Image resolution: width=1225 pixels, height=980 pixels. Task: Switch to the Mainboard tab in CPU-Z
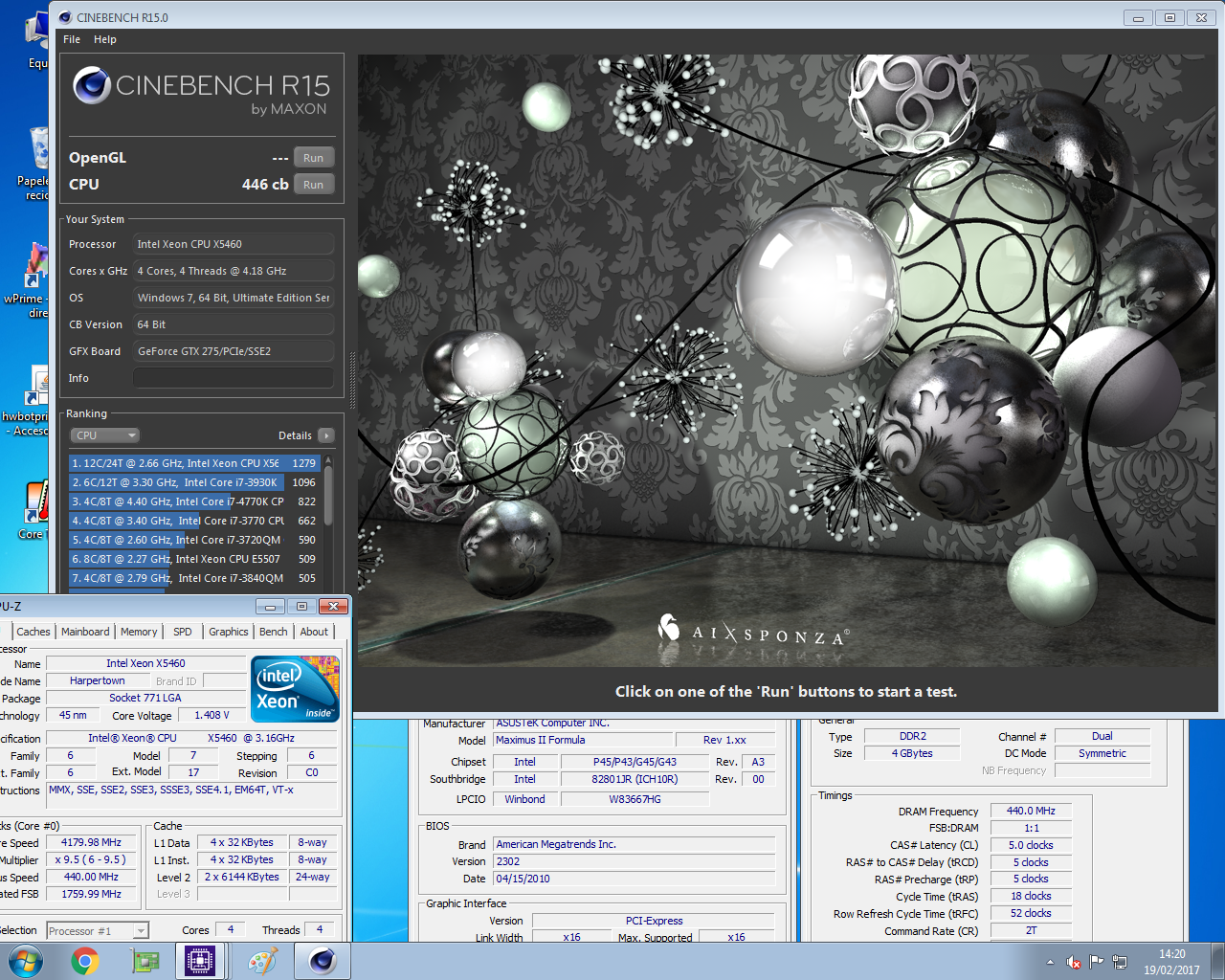85,632
